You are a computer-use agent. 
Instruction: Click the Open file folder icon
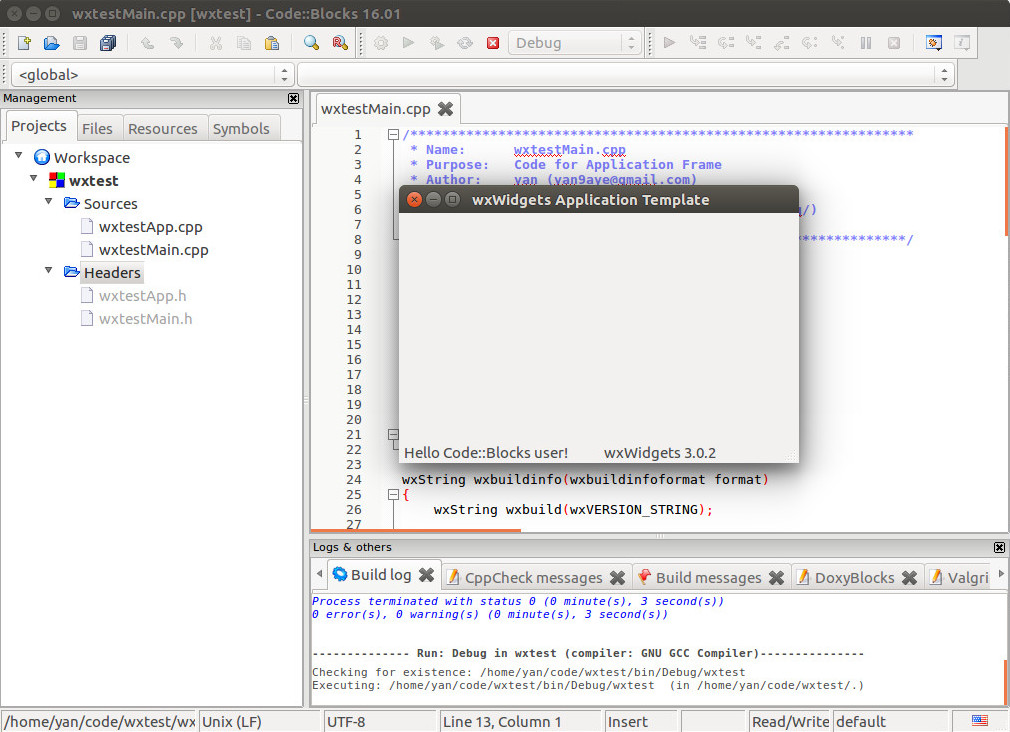pyautogui.click(x=52, y=43)
